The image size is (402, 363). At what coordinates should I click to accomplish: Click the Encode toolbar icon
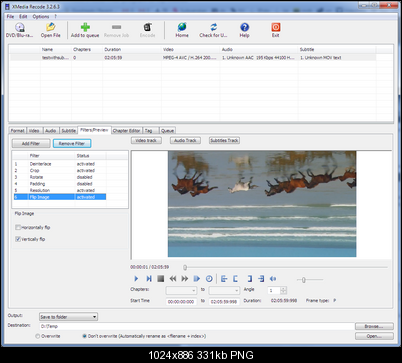pyautogui.click(x=147, y=30)
